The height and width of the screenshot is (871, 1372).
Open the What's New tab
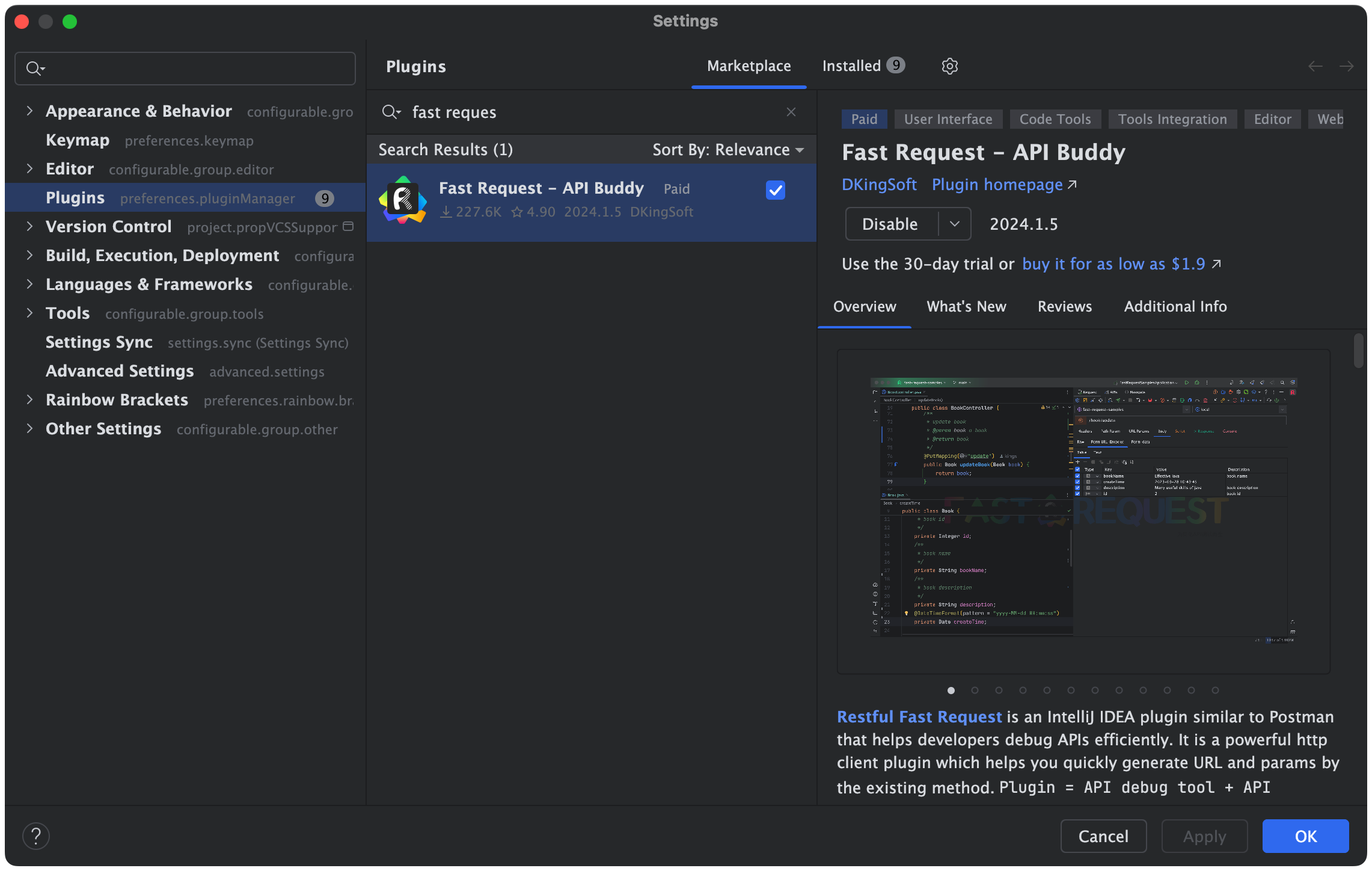point(966,307)
